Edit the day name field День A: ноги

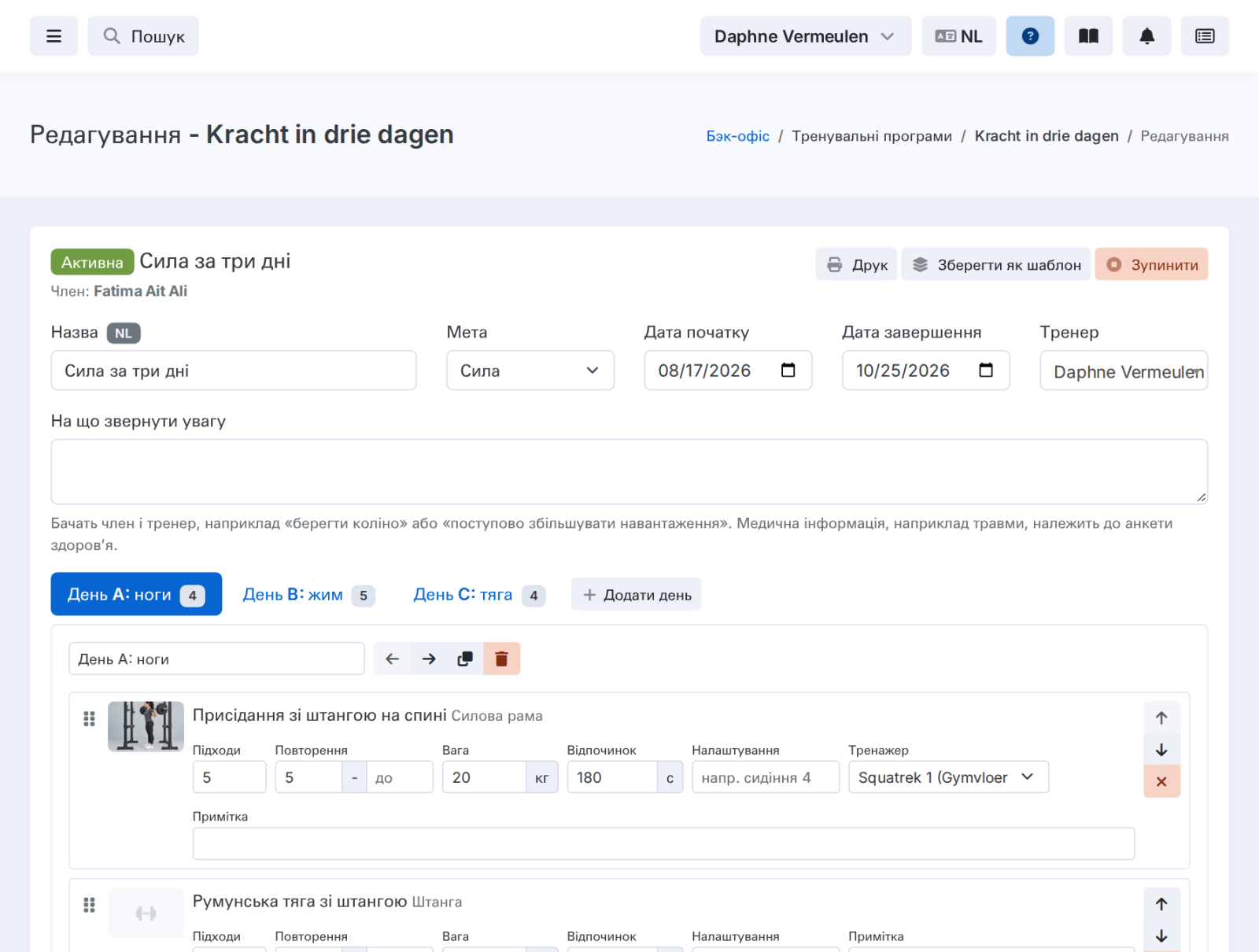216,659
